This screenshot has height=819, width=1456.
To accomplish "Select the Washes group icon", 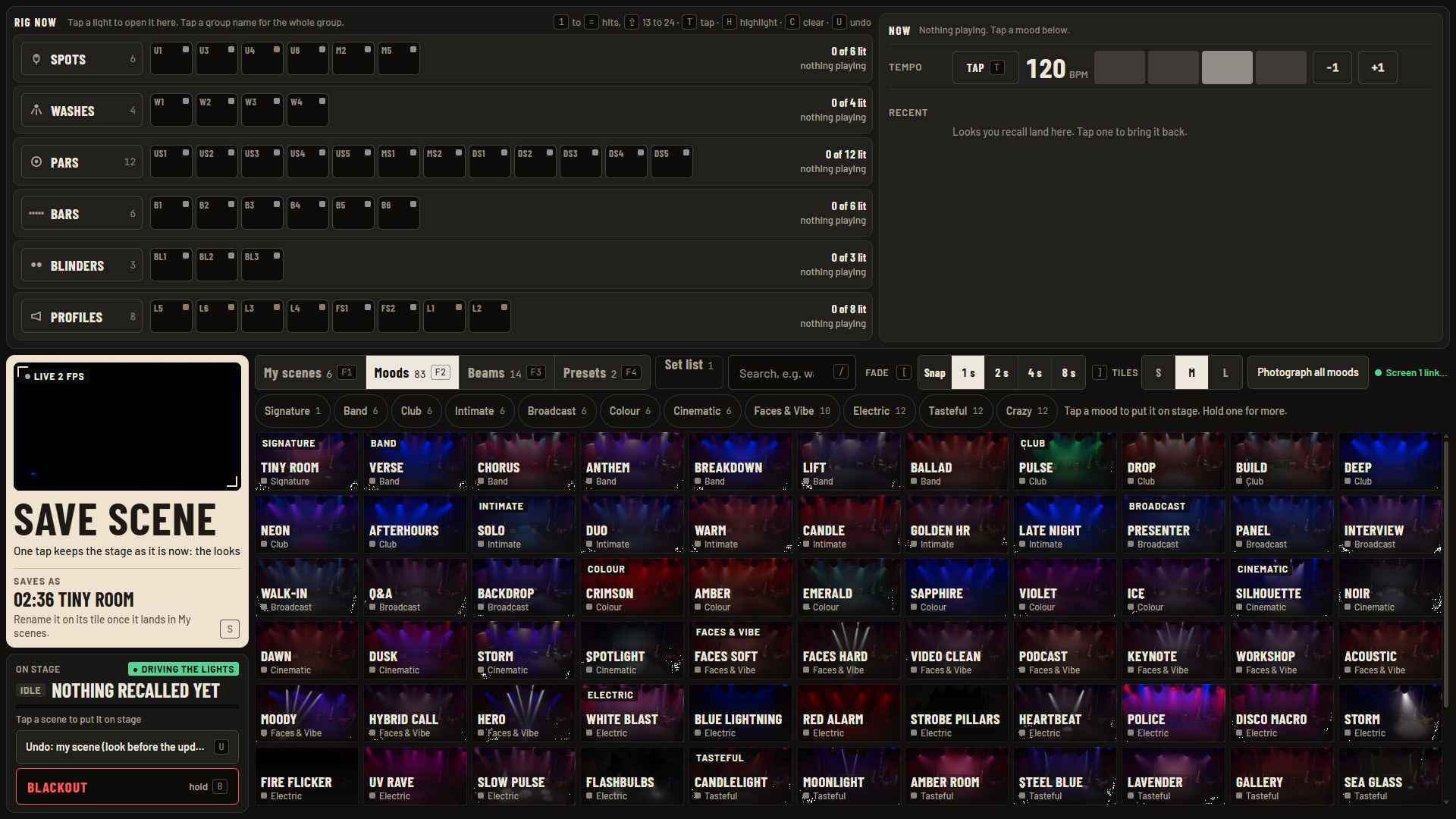I will (x=36, y=111).
